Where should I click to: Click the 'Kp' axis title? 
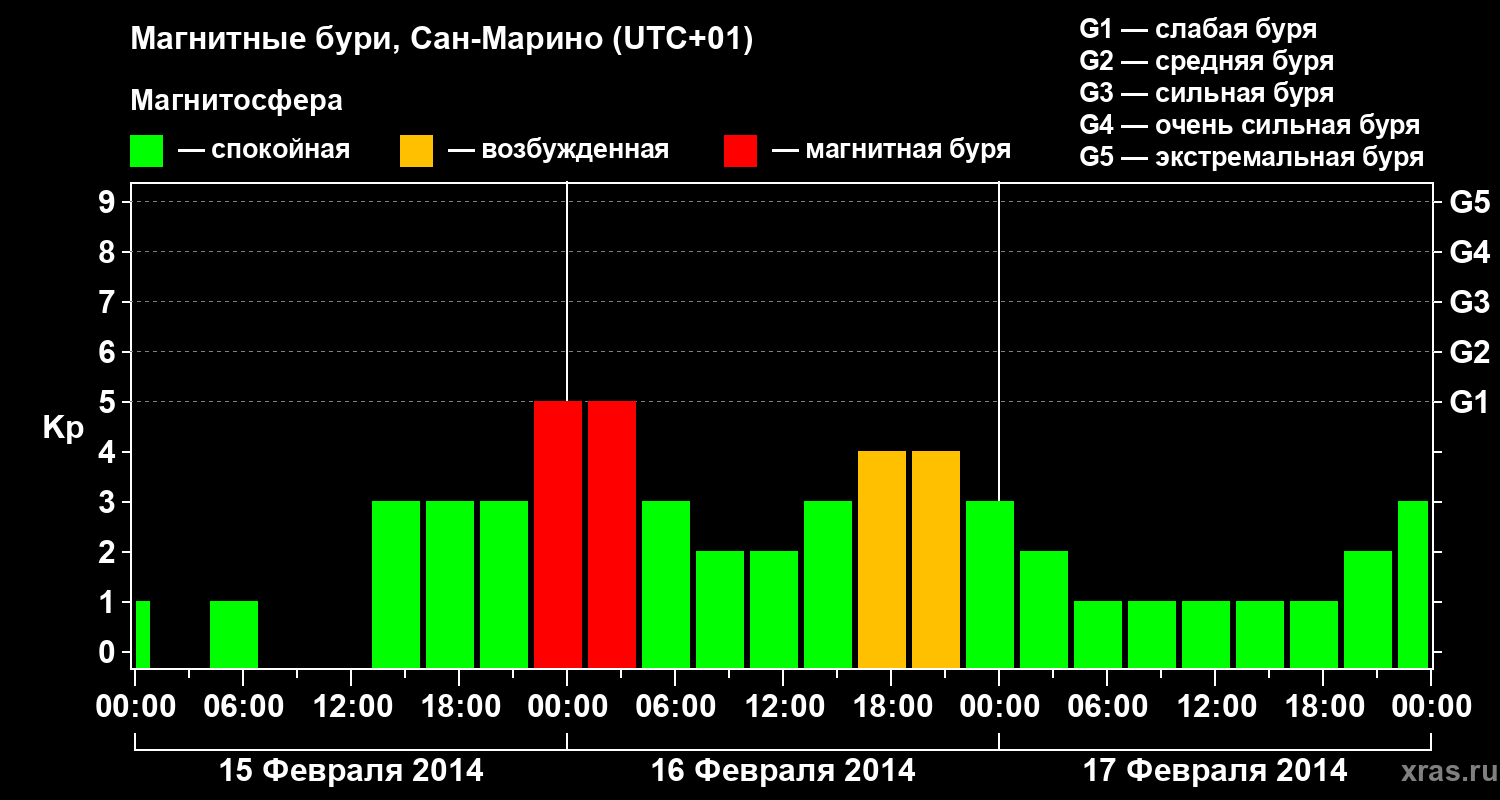(63, 427)
